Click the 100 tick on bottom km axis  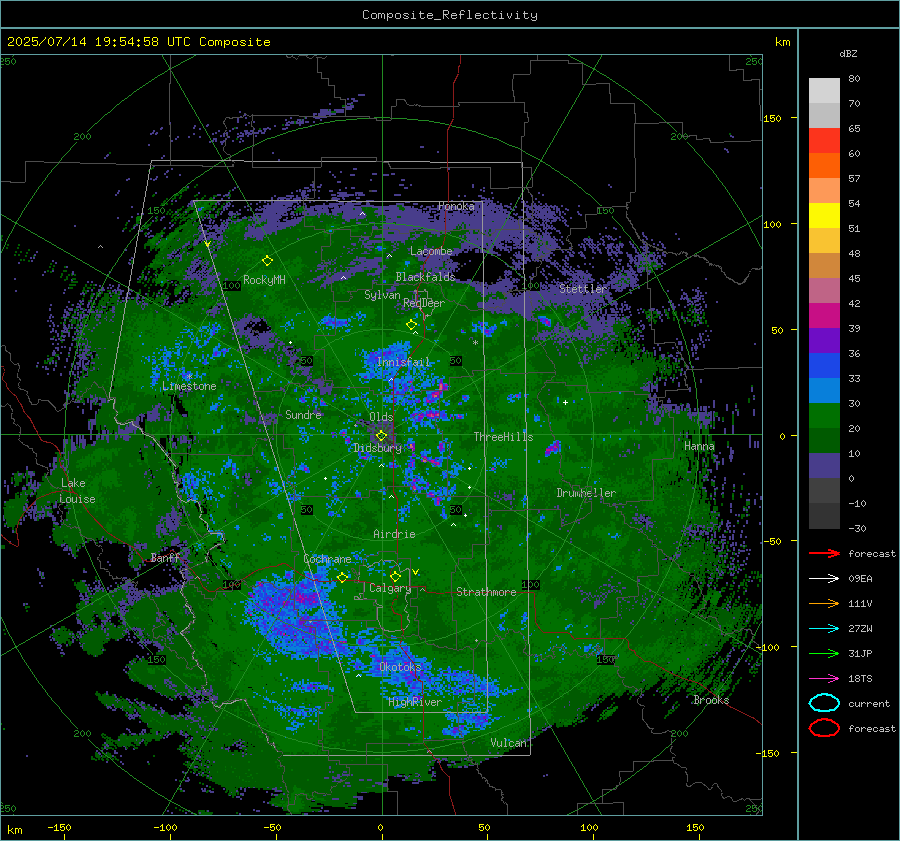point(589,827)
